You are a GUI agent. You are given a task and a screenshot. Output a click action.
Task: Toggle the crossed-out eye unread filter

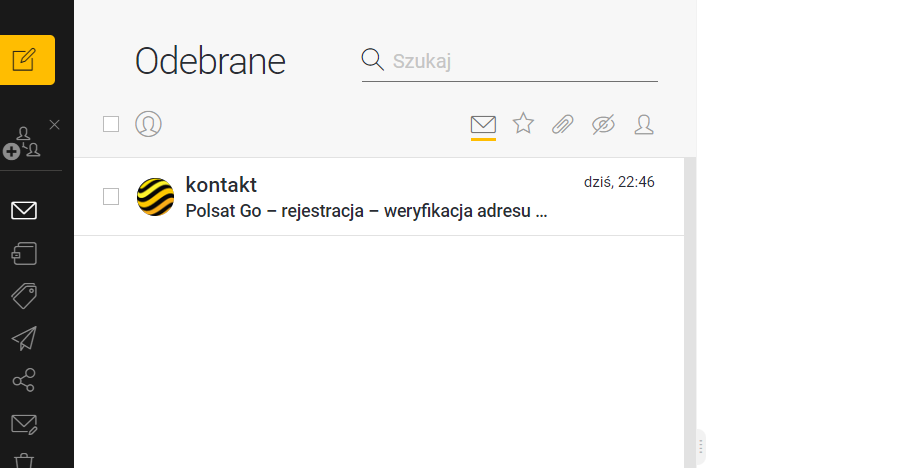coord(603,124)
